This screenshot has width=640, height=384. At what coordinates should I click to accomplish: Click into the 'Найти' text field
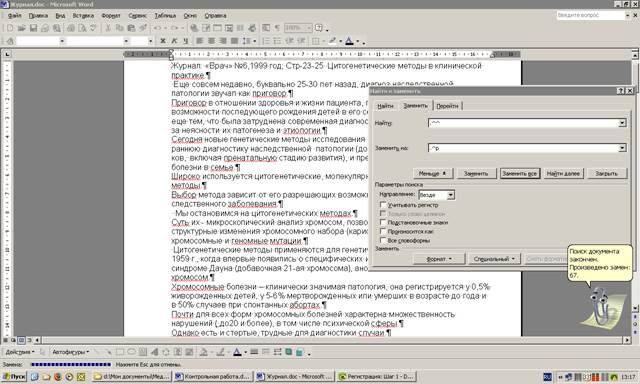tap(523, 123)
